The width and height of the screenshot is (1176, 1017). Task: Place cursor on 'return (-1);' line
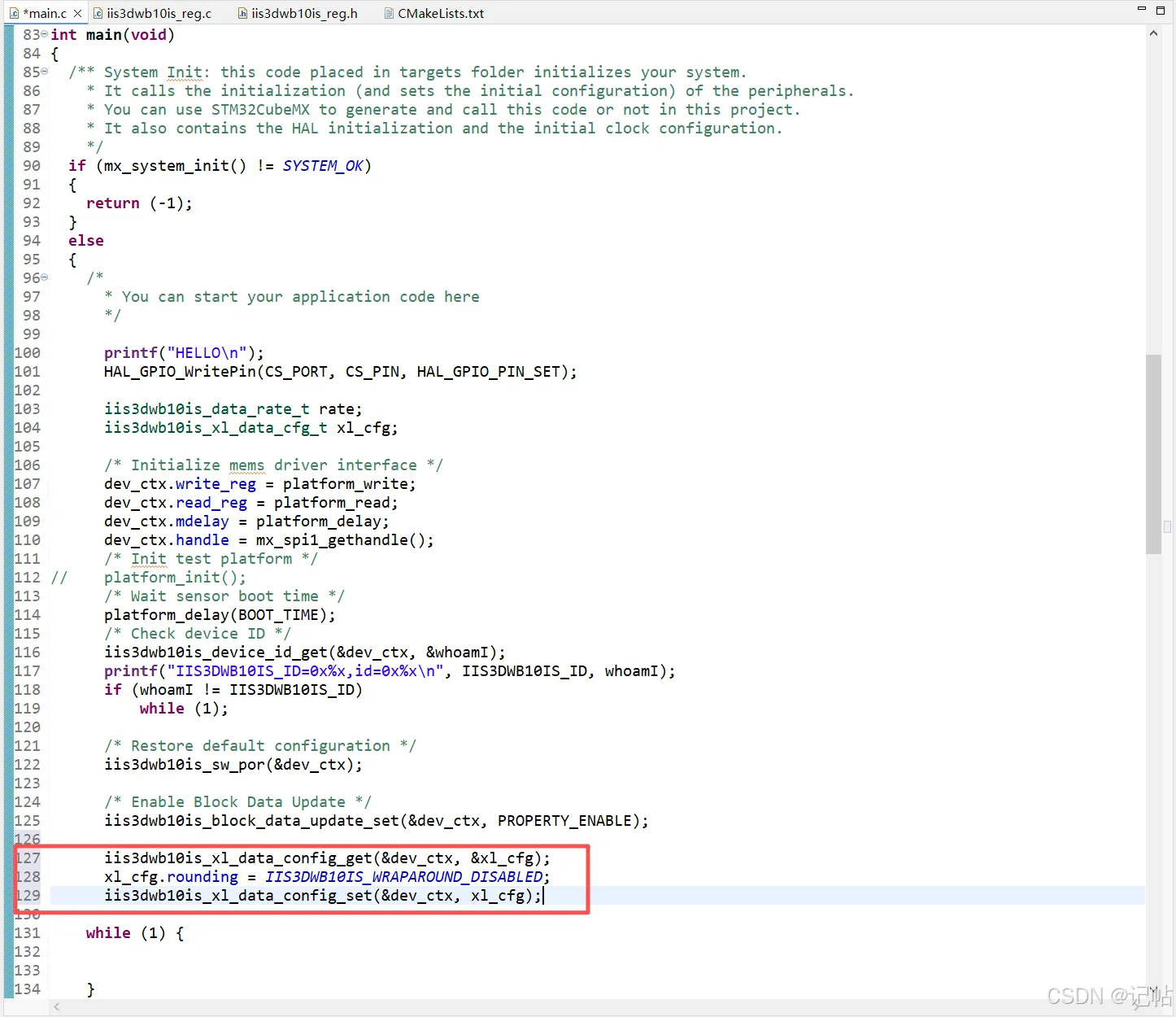click(x=139, y=203)
